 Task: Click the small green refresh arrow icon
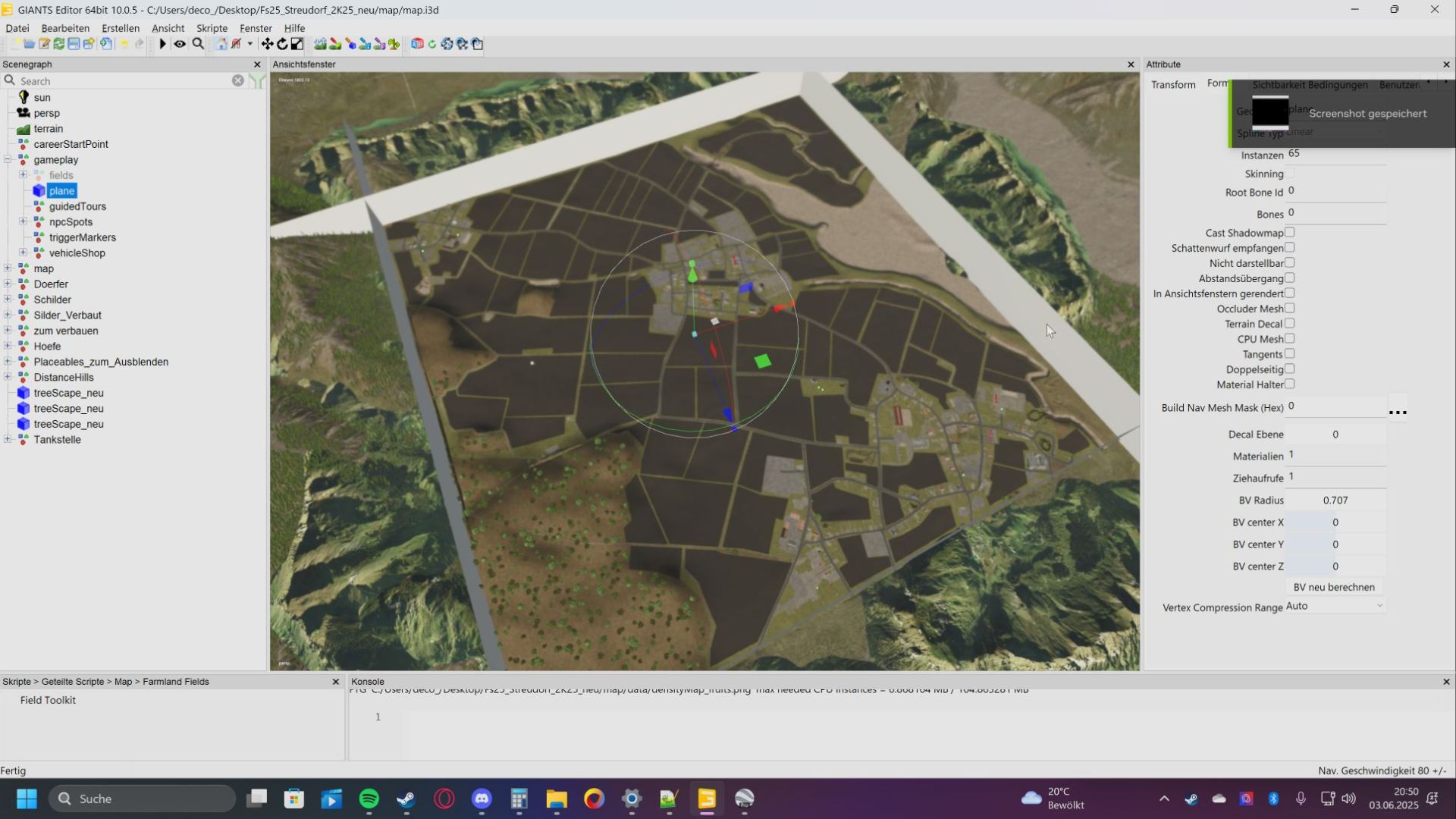point(432,44)
